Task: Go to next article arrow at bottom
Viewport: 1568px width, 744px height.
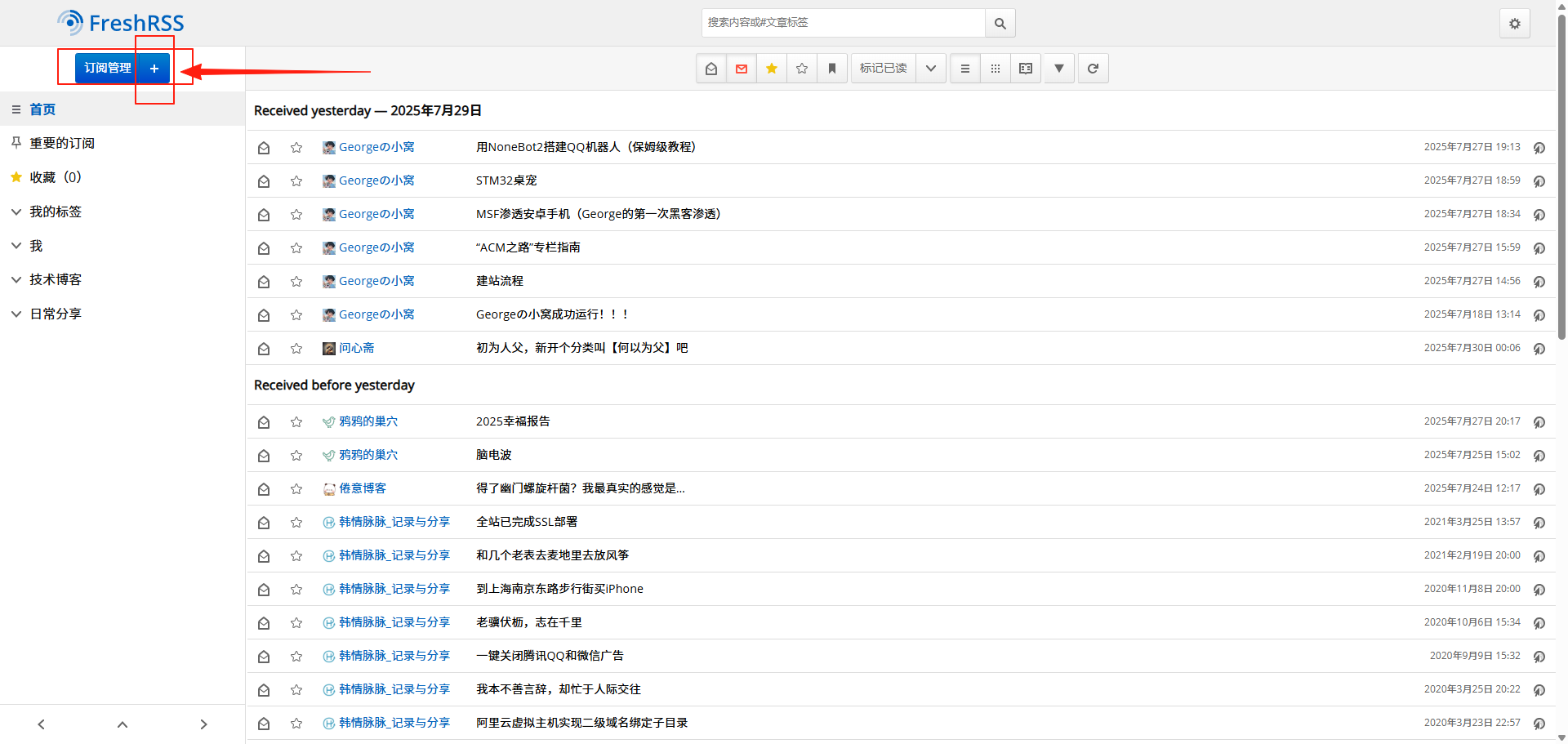Action: click(203, 724)
